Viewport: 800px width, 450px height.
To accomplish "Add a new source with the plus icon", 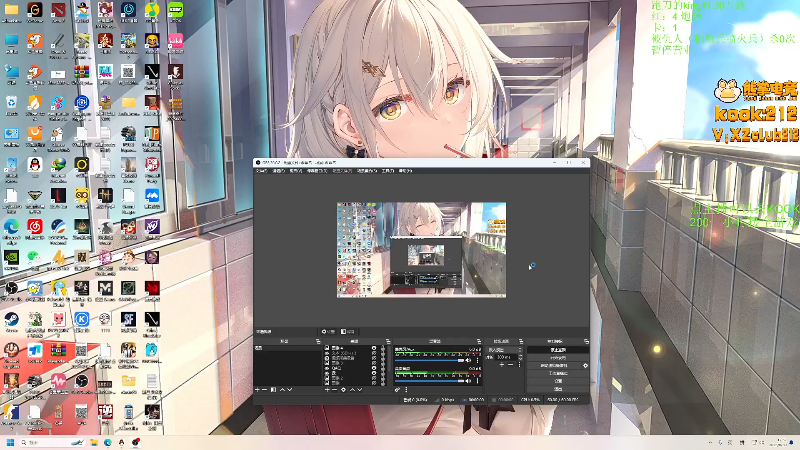I will click(327, 390).
